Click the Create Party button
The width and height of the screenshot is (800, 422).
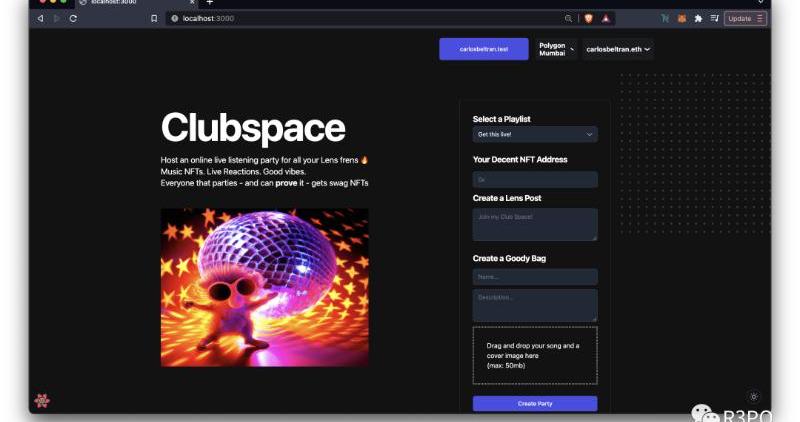click(535, 404)
